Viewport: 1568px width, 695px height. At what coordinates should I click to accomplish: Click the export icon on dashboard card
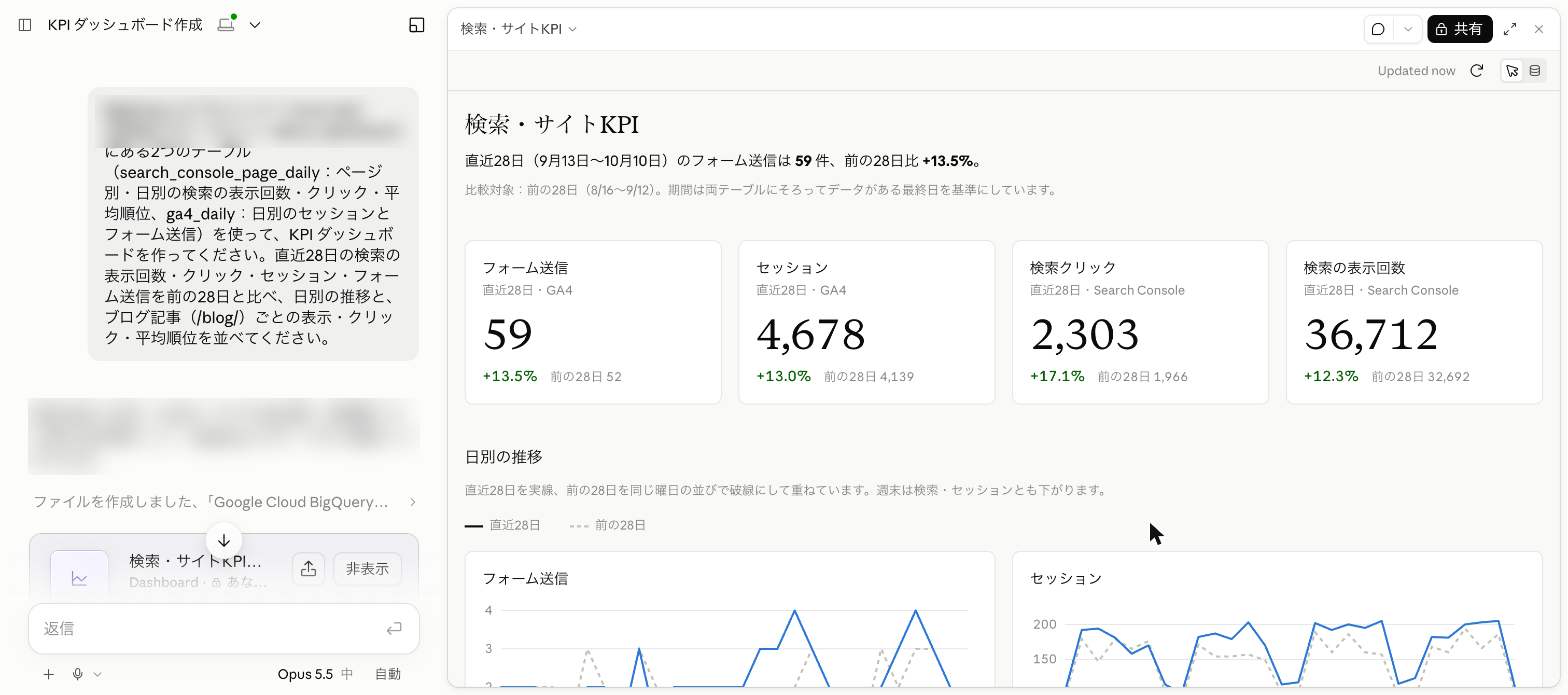coord(308,569)
